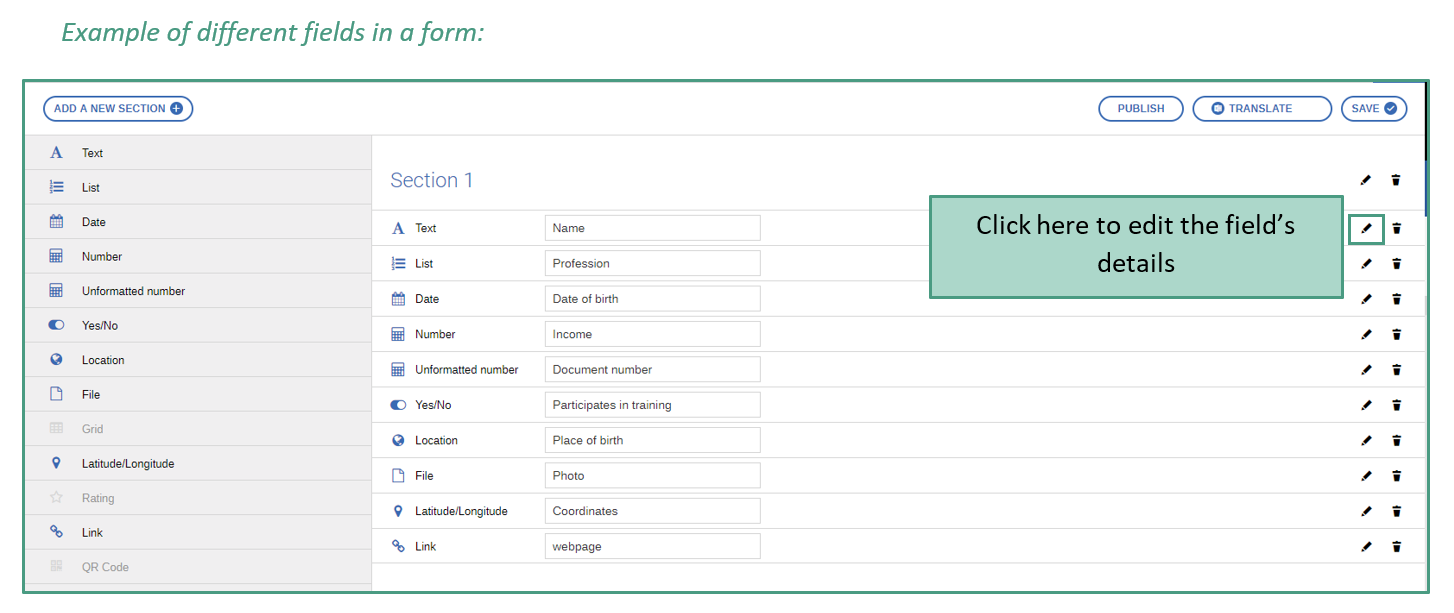Viewport: 1454px width, 613px height.
Task: Select the Number field type in sidebar
Action: pyautogui.click(x=198, y=257)
